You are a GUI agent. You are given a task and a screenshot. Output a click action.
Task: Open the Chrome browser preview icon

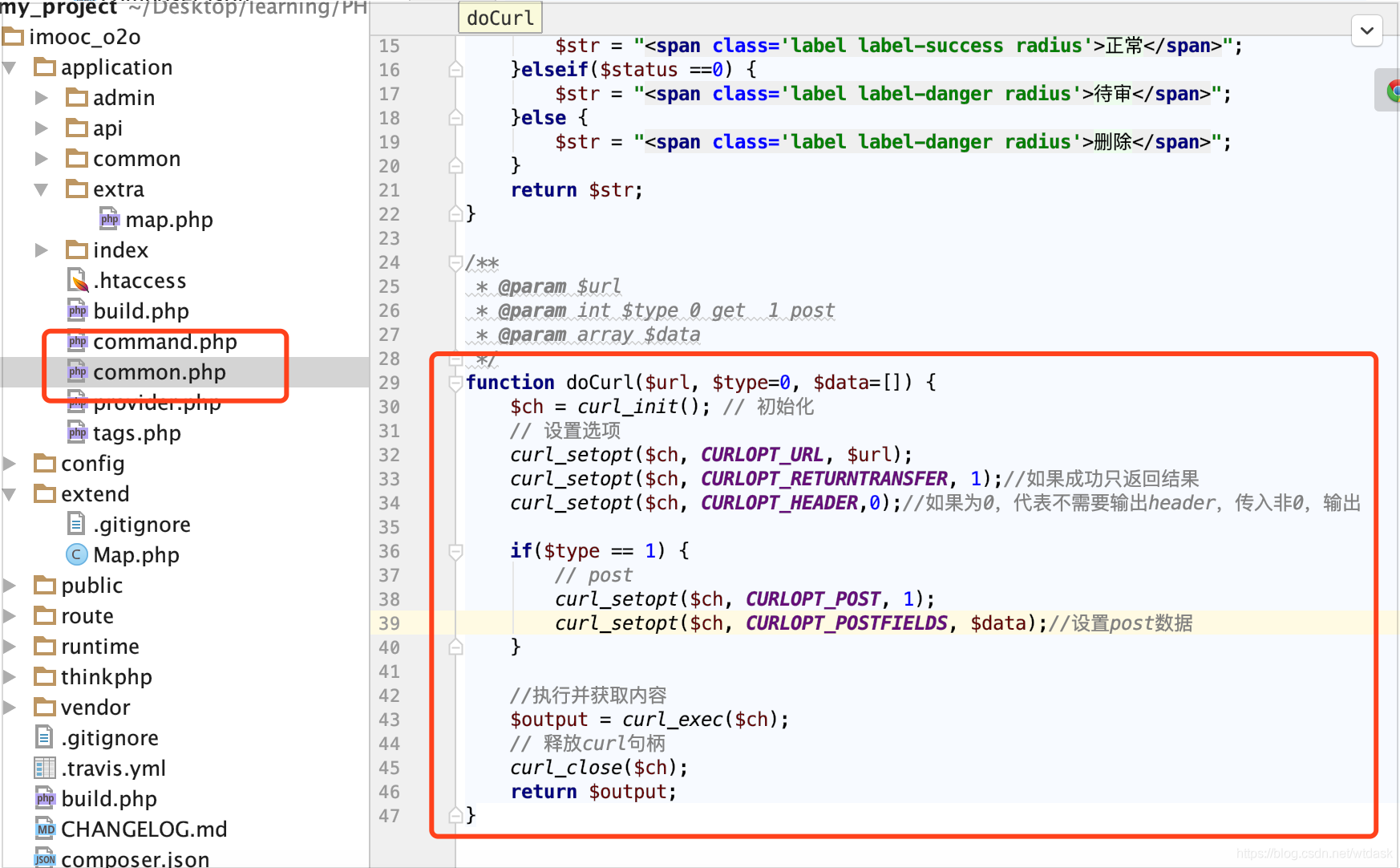point(1392,91)
